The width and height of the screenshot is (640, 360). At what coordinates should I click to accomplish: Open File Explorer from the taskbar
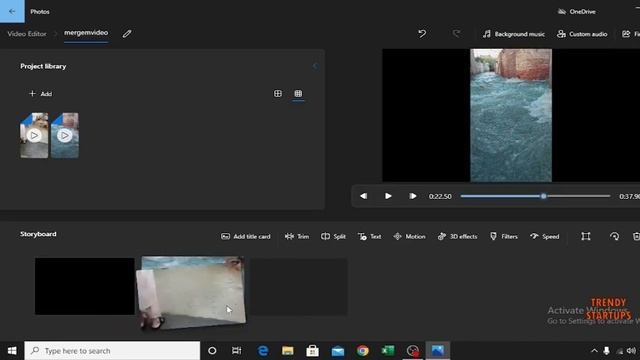click(x=288, y=351)
